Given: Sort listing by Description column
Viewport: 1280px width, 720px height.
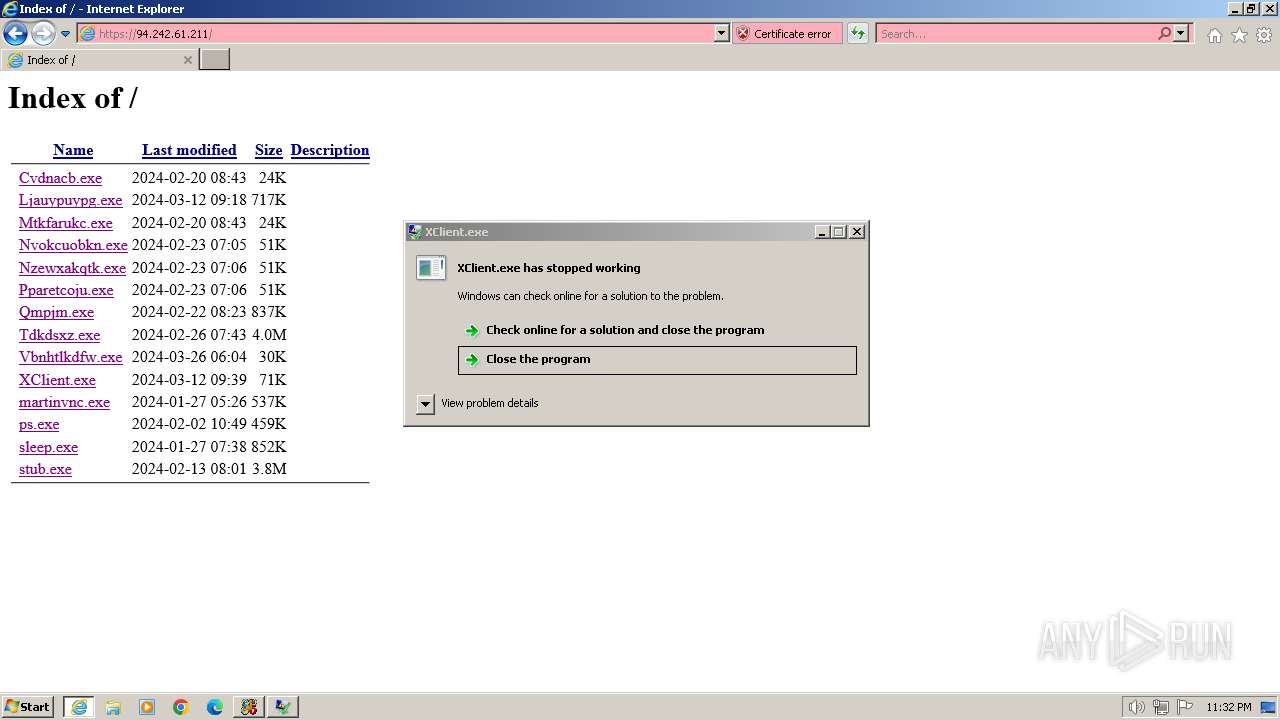Looking at the screenshot, I should click(x=330, y=150).
